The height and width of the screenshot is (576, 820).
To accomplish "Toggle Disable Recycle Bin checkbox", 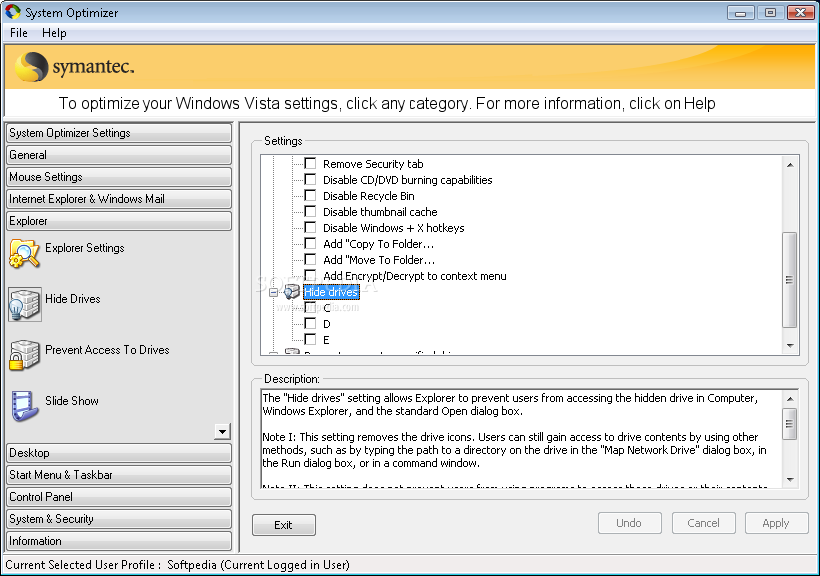I will pyautogui.click(x=310, y=195).
